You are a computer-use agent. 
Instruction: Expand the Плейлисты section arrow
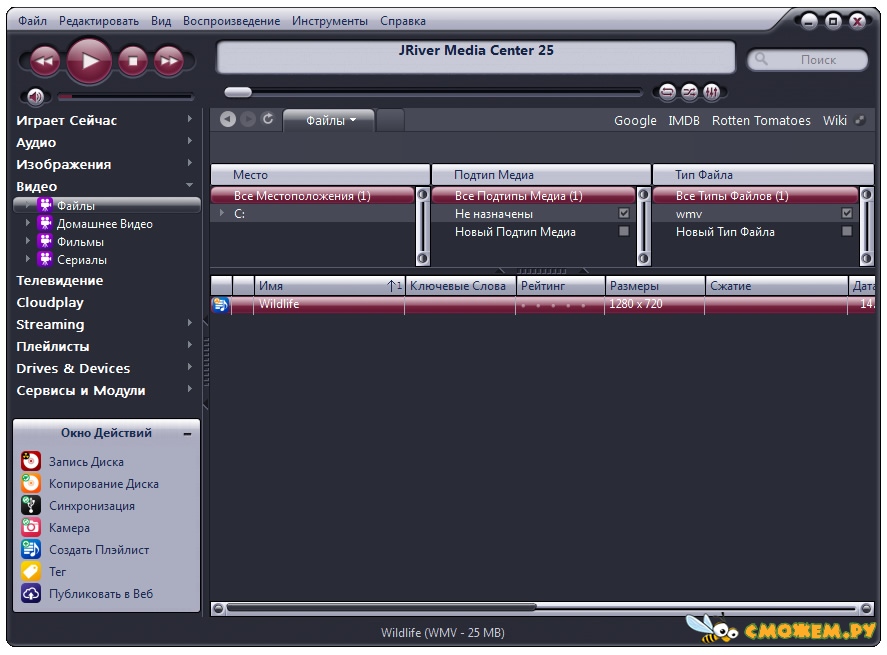tap(190, 346)
